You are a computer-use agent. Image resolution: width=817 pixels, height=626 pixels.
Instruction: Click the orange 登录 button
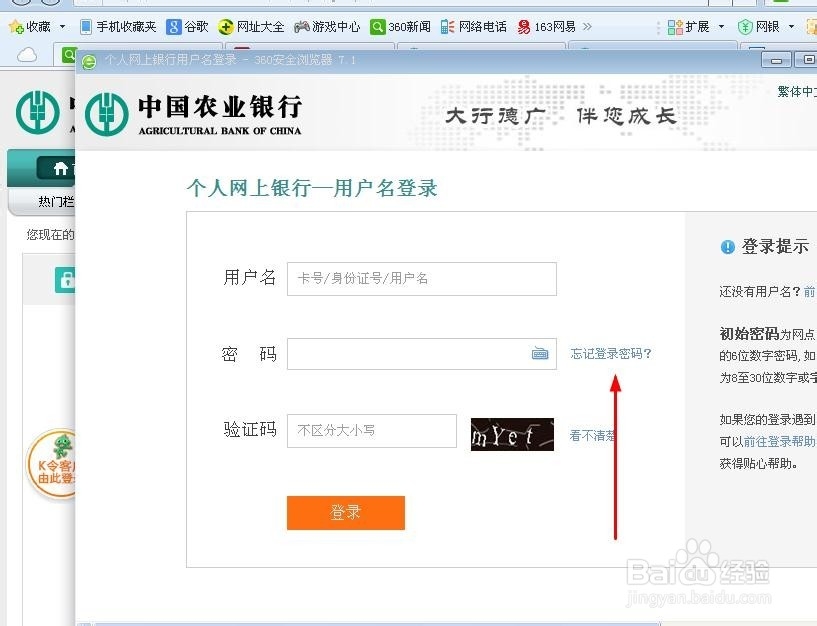(345, 512)
